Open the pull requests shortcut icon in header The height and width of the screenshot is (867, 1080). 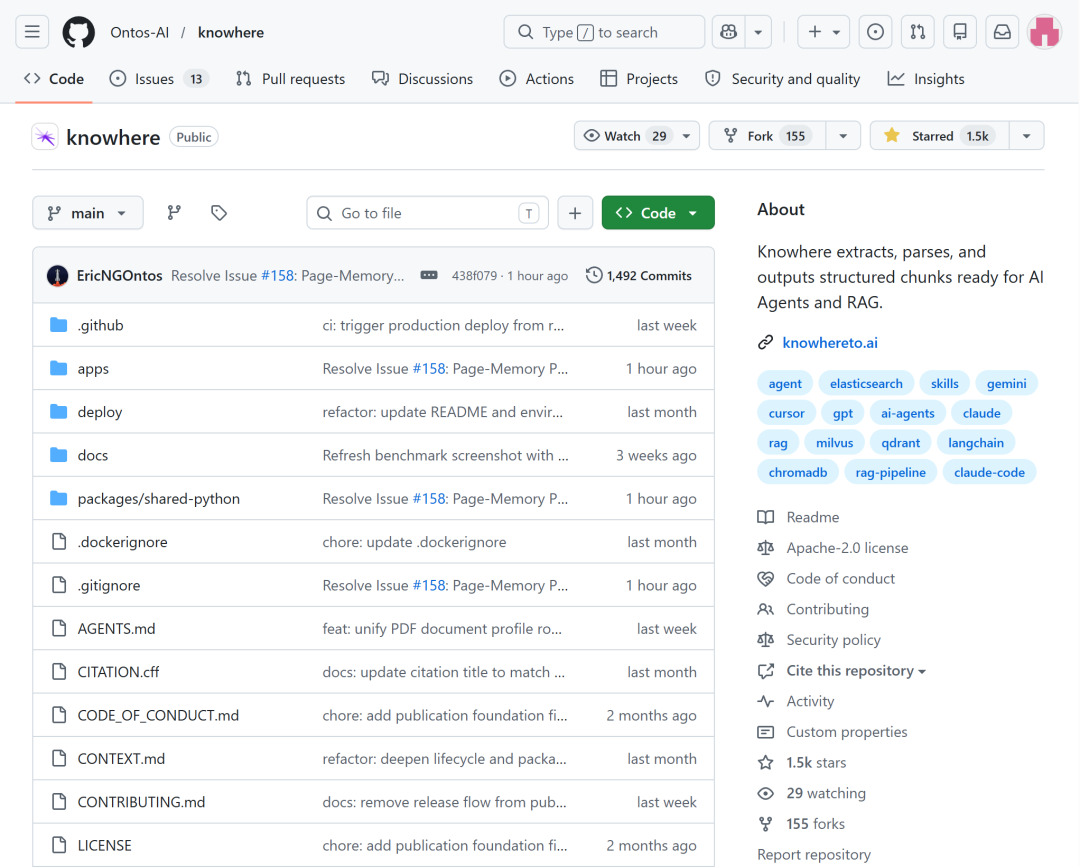[917, 32]
